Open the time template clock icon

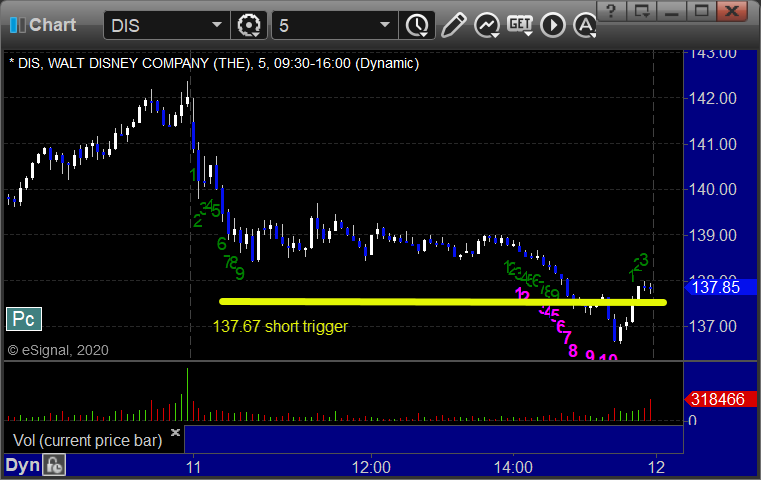pyautogui.click(x=417, y=25)
